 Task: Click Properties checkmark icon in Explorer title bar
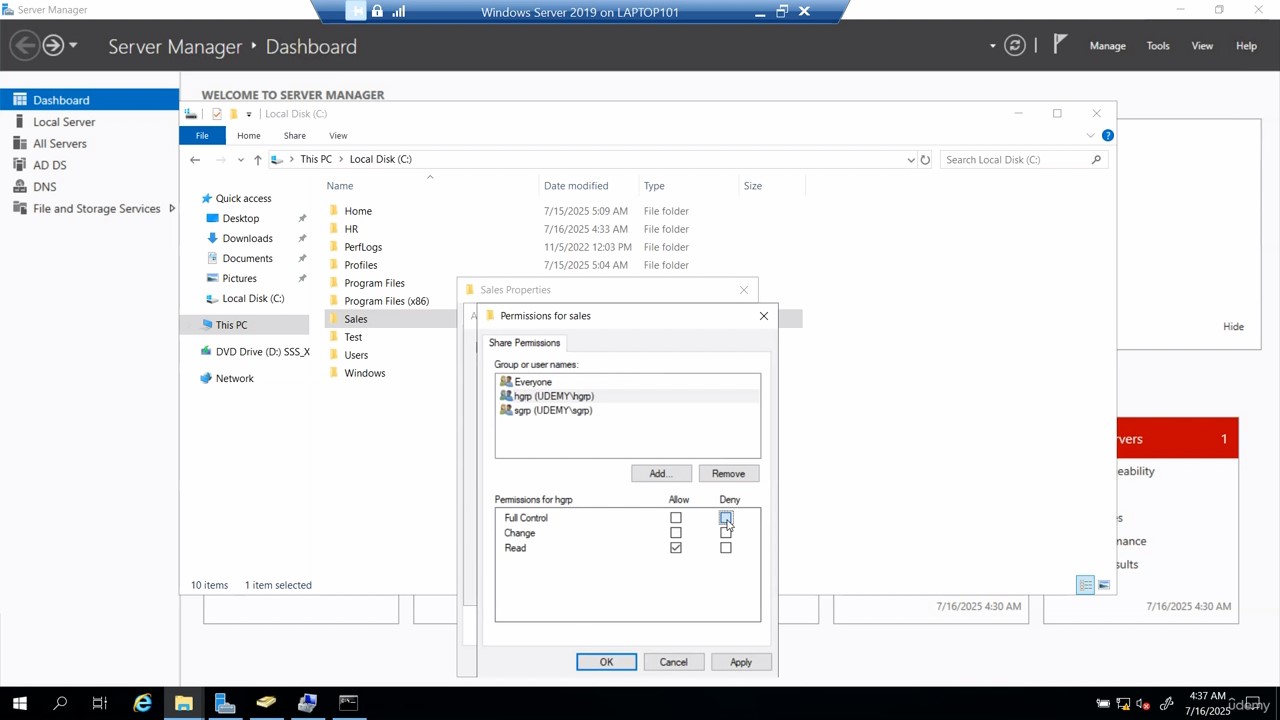tap(216, 114)
